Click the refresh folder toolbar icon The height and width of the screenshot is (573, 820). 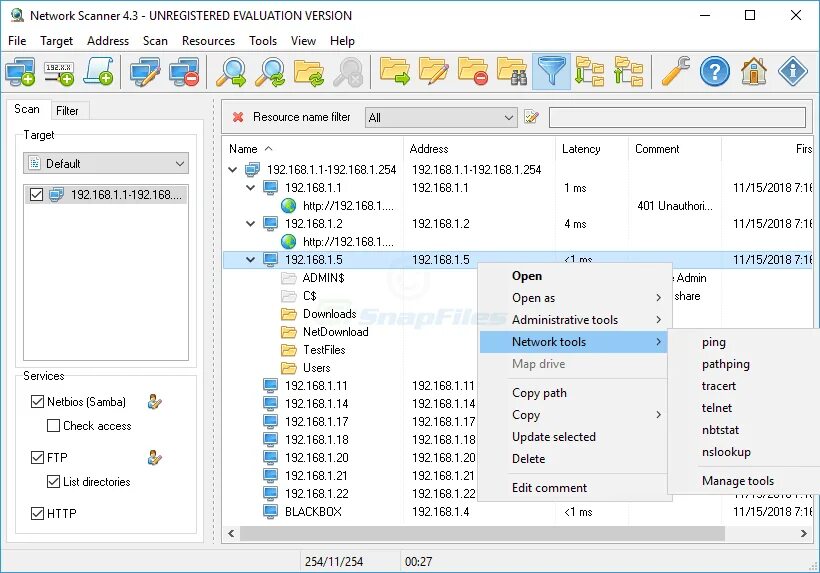tap(309, 72)
